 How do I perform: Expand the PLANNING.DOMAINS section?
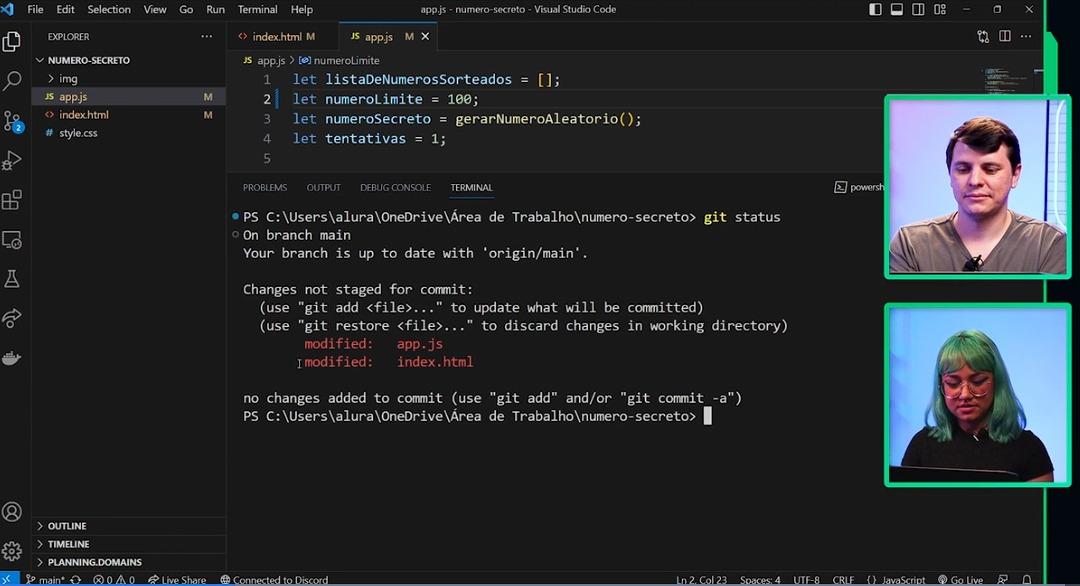129,562
